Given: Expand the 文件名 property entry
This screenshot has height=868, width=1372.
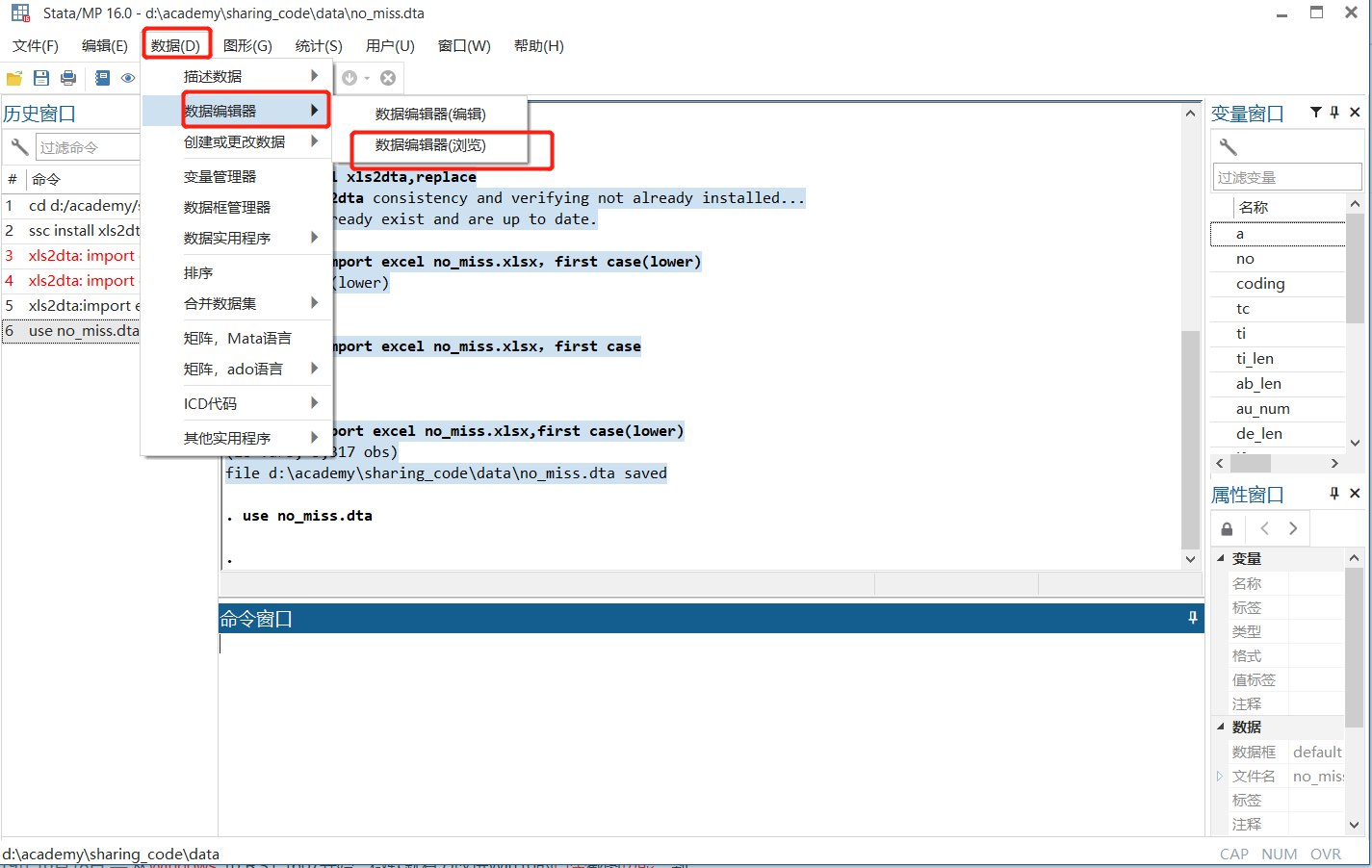Looking at the screenshot, I should pos(1218,776).
